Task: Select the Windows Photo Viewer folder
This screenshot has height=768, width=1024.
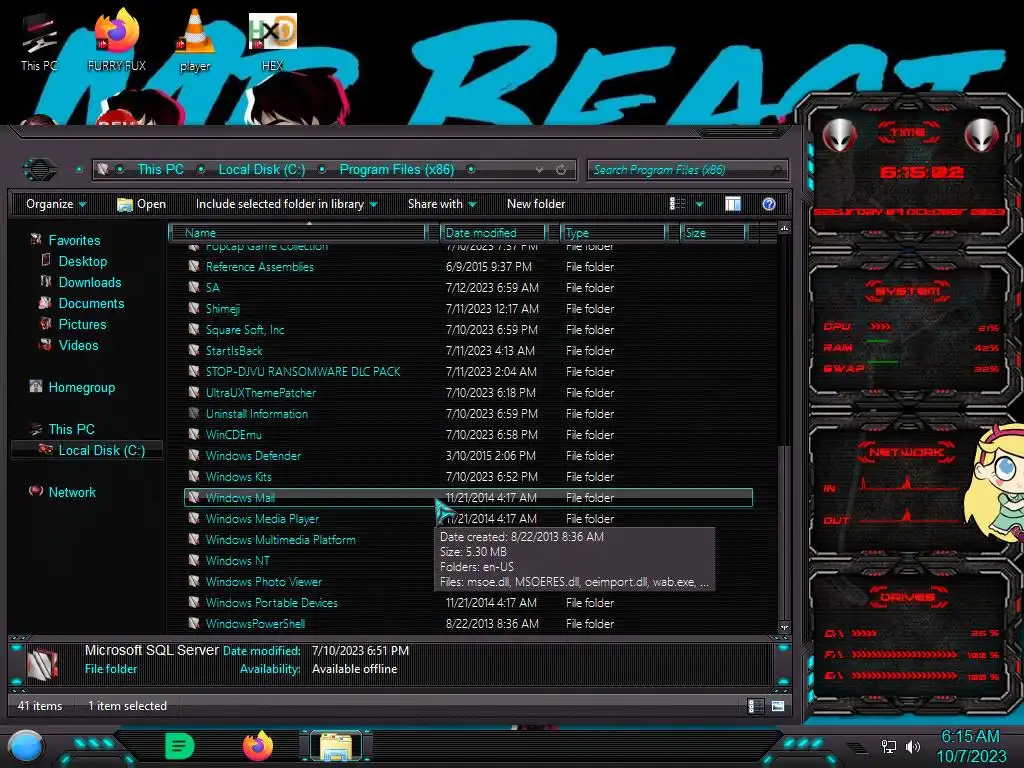Action: (x=264, y=581)
